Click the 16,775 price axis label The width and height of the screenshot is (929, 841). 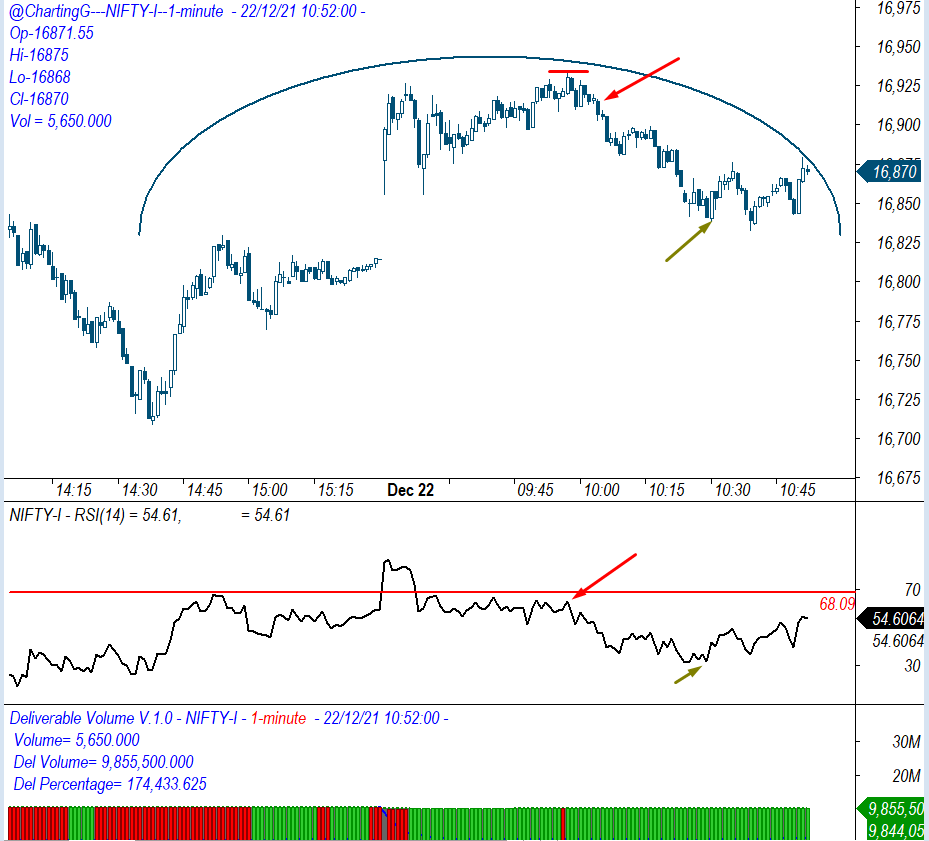point(898,322)
